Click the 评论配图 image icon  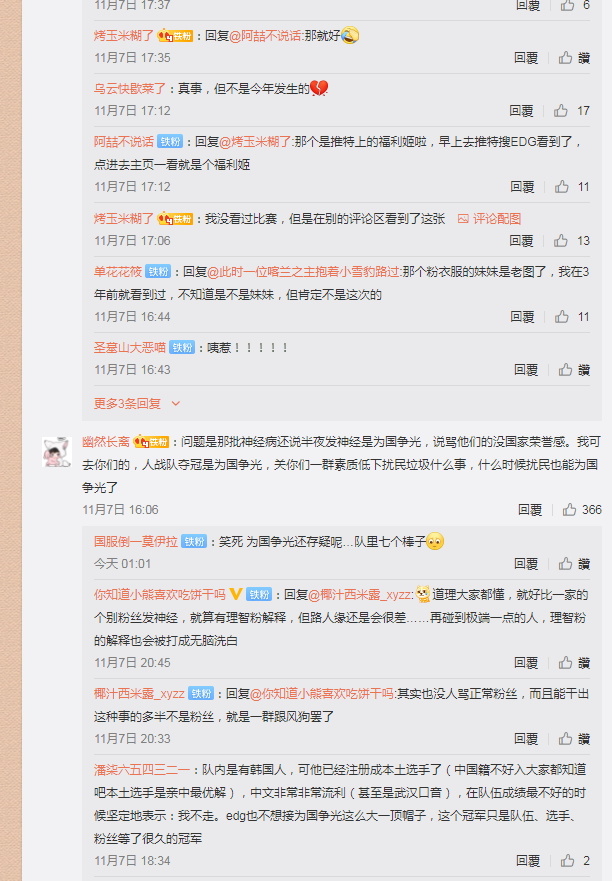[463, 219]
